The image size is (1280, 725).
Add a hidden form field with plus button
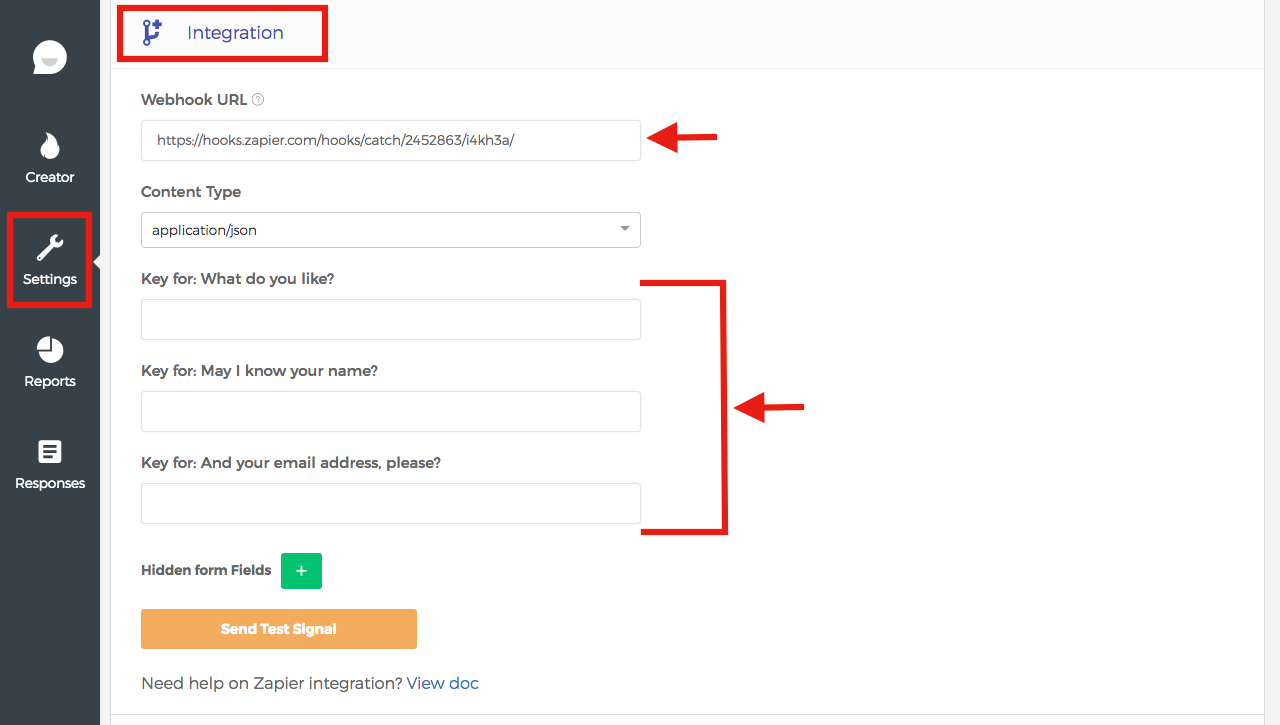click(x=301, y=570)
